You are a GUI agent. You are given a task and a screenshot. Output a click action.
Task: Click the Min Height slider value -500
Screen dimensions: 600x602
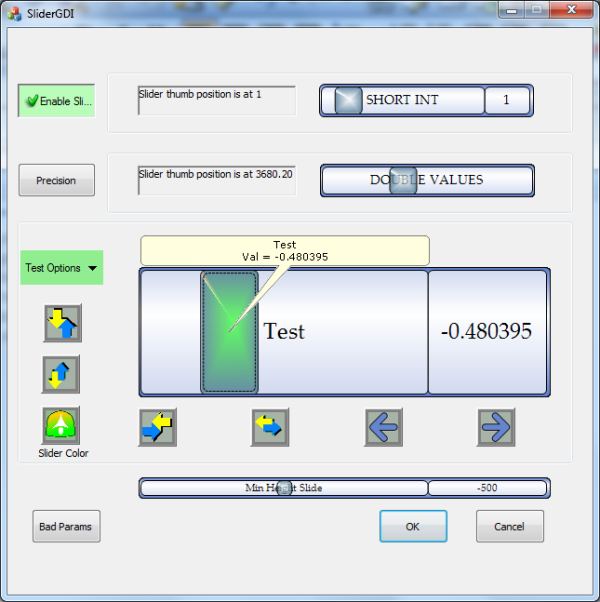click(x=488, y=488)
